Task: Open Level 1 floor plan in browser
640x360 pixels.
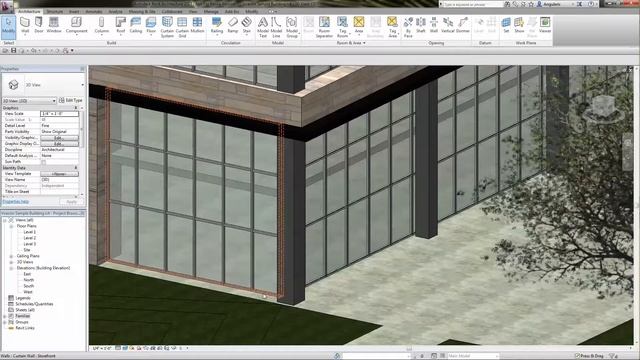Action: (29, 232)
